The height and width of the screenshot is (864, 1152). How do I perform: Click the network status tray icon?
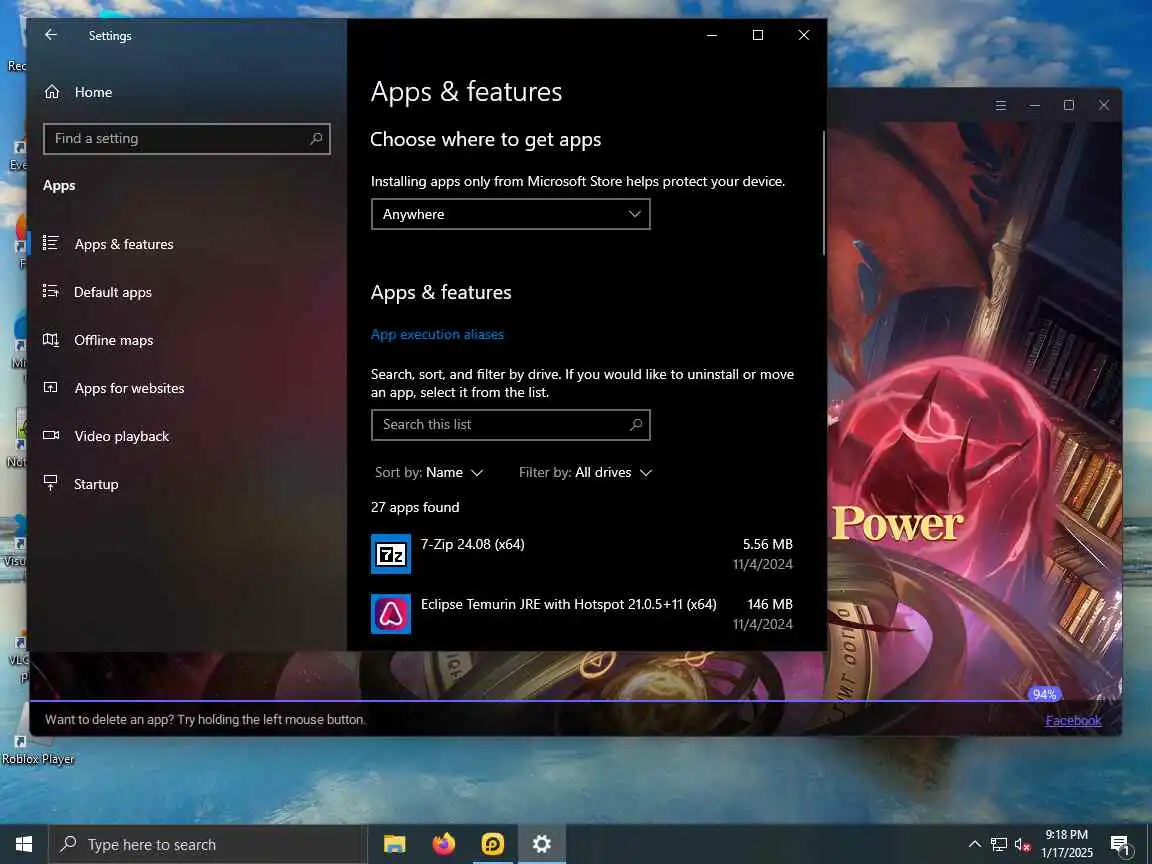click(998, 844)
